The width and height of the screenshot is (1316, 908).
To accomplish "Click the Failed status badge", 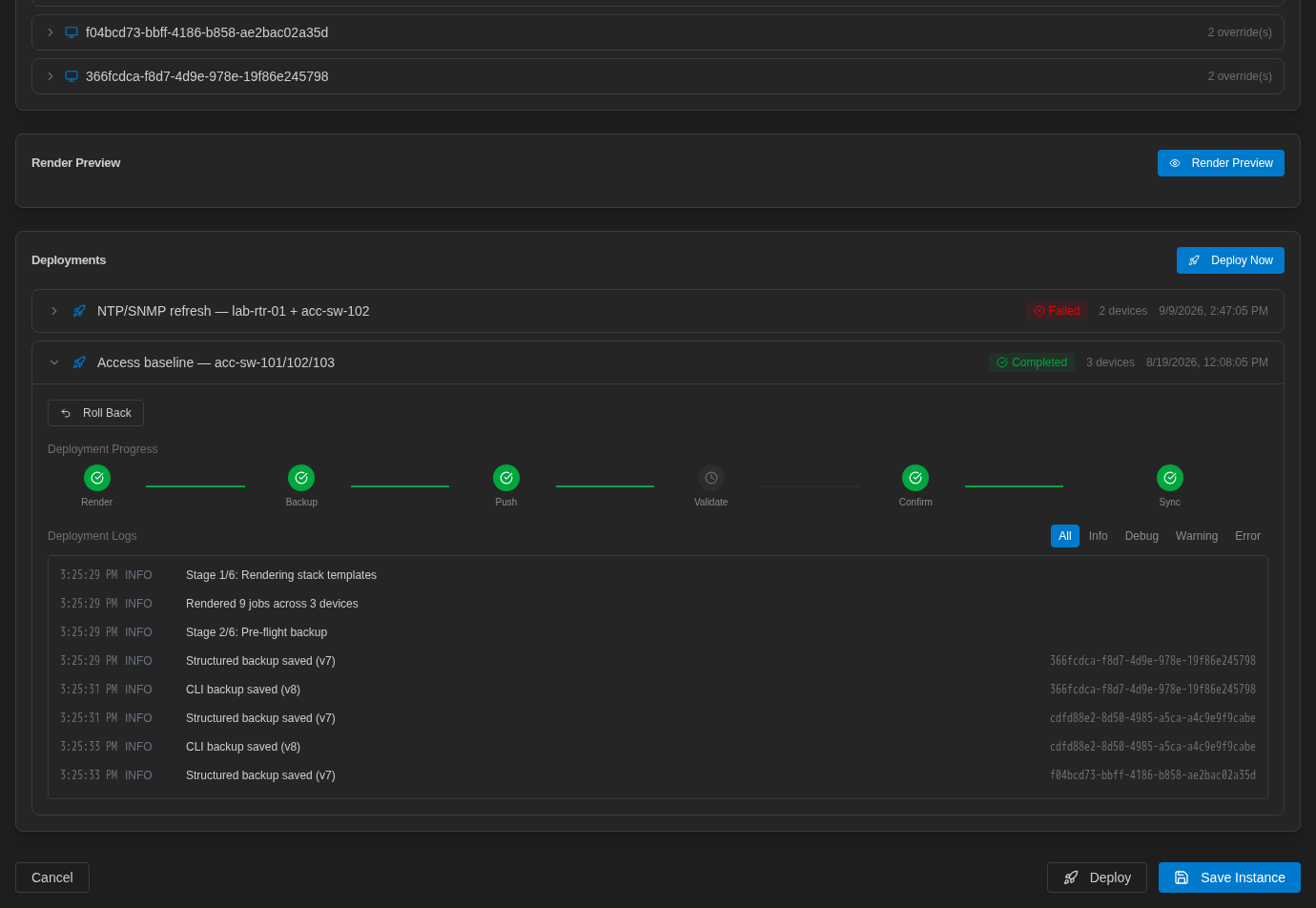I will [1057, 311].
